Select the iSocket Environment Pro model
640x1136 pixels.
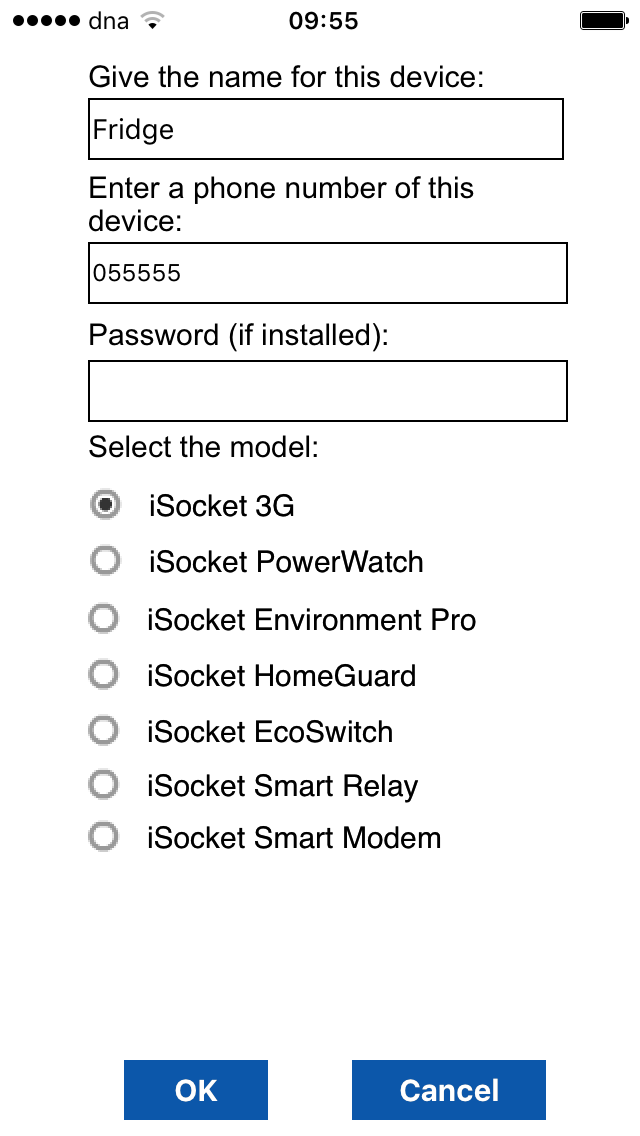[104, 618]
